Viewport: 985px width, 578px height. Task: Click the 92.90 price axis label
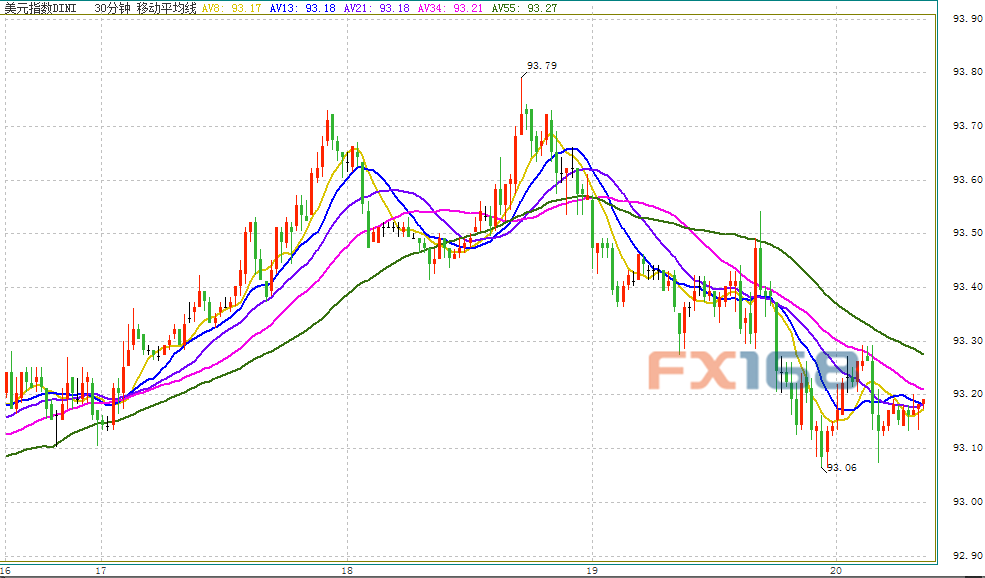pyautogui.click(x=967, y=555)
